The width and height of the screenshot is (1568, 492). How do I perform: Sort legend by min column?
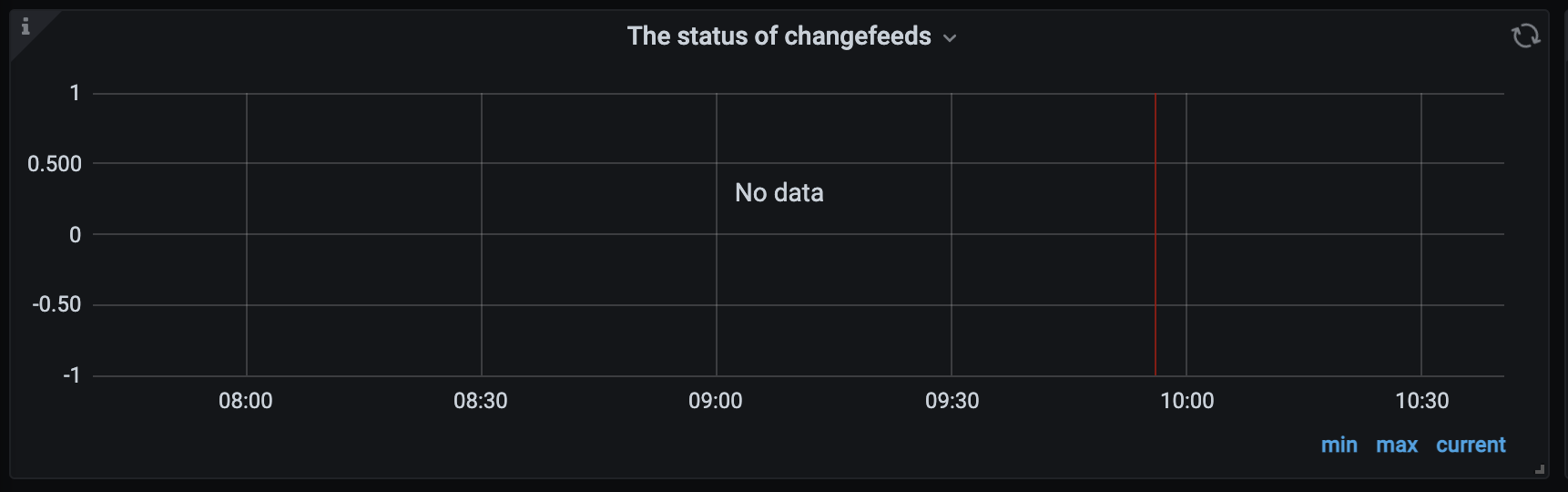pyautogui.click(x=1339, y=445)
